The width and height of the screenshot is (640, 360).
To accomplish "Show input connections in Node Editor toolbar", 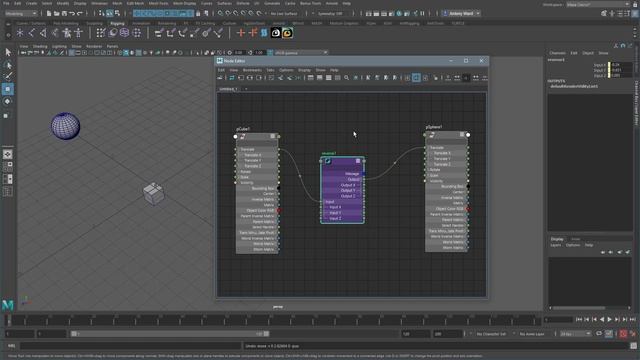I will (x=241, y=78).
